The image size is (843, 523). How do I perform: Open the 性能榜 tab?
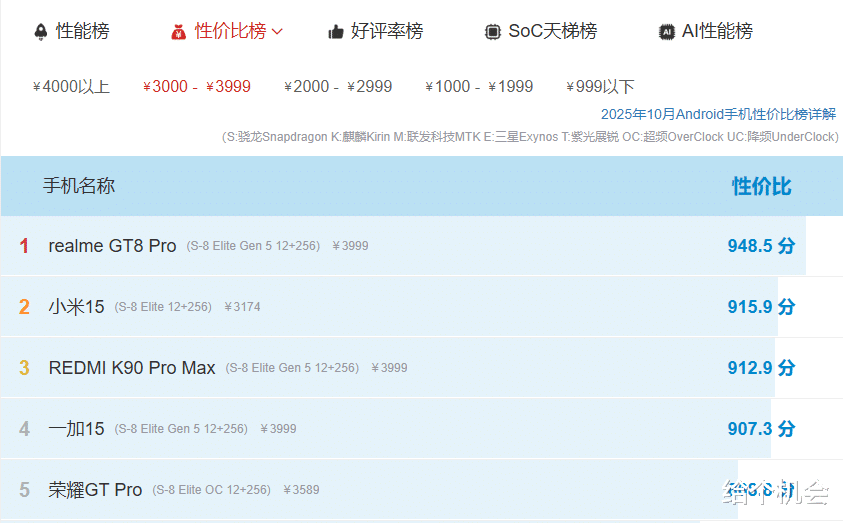pos(82,31)
